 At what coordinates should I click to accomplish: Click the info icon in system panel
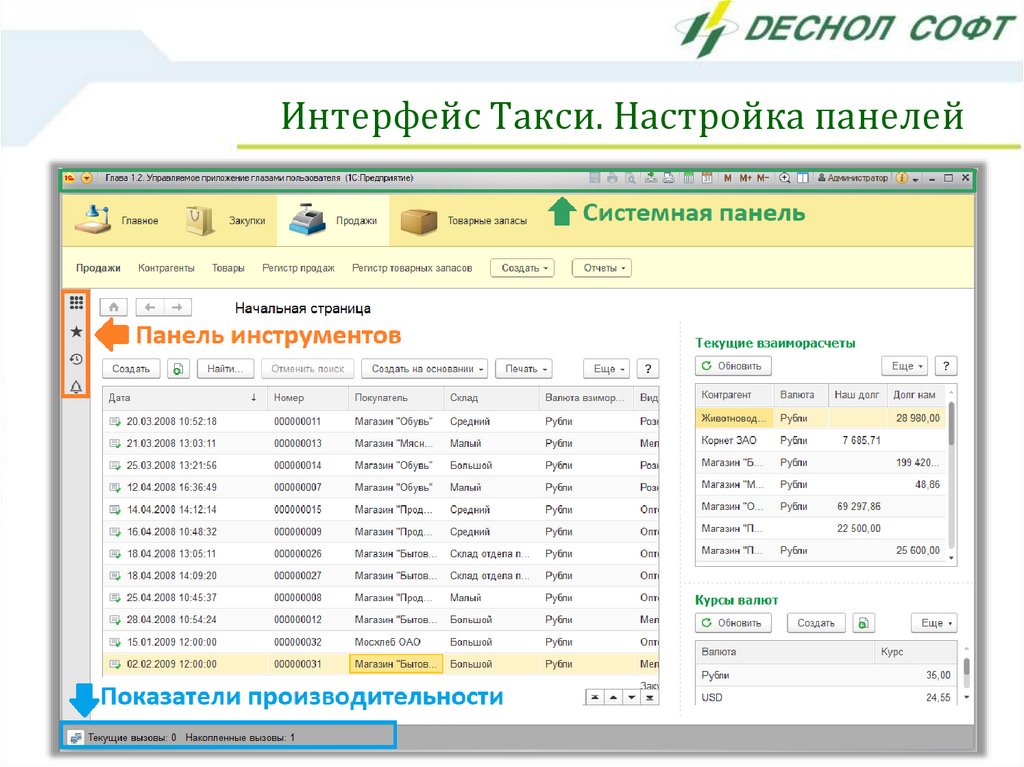coord(902,178)
